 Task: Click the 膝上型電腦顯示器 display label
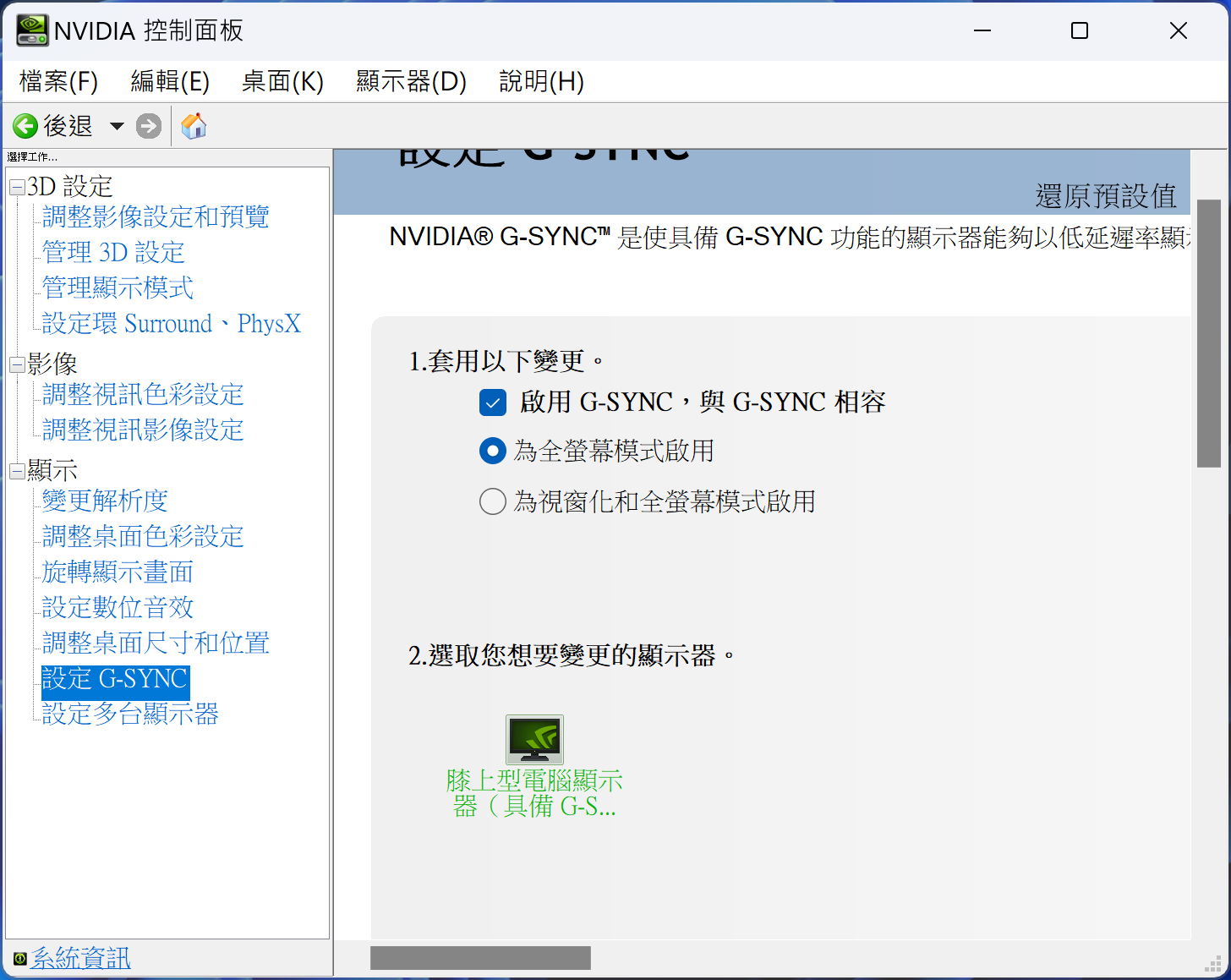pyautogui.click(x=534, y=793)
